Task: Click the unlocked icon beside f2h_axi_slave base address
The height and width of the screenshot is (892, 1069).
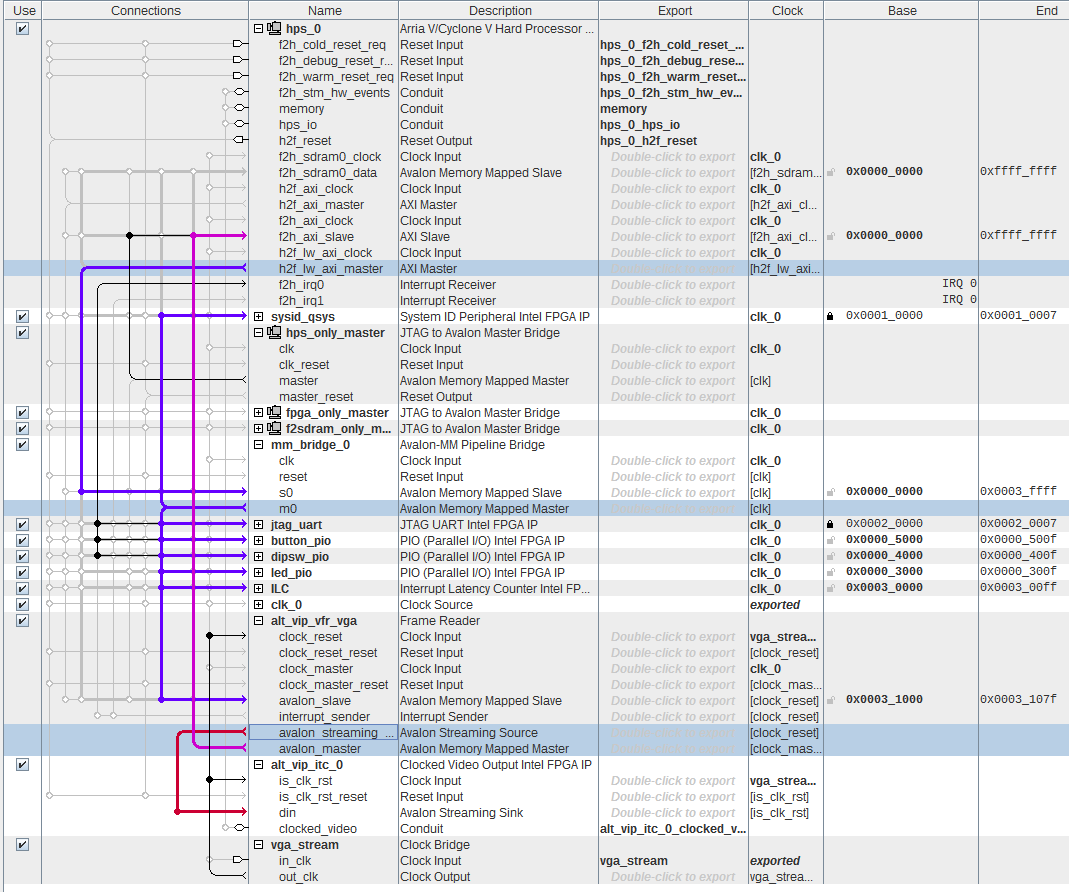Action: pyautogui.click(x=830, y=236)
